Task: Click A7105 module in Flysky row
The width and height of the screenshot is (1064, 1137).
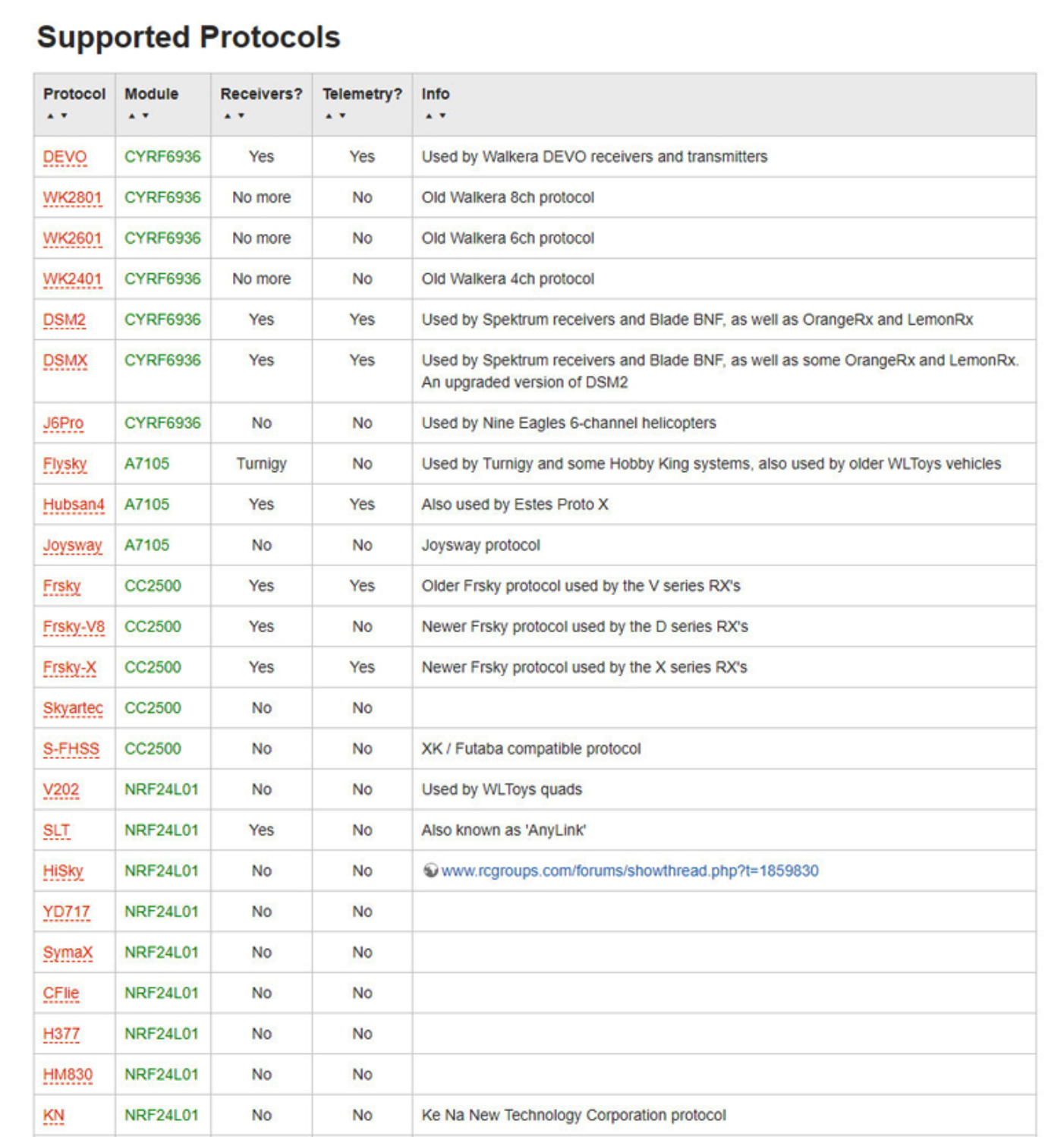Action: click(146, 464)
